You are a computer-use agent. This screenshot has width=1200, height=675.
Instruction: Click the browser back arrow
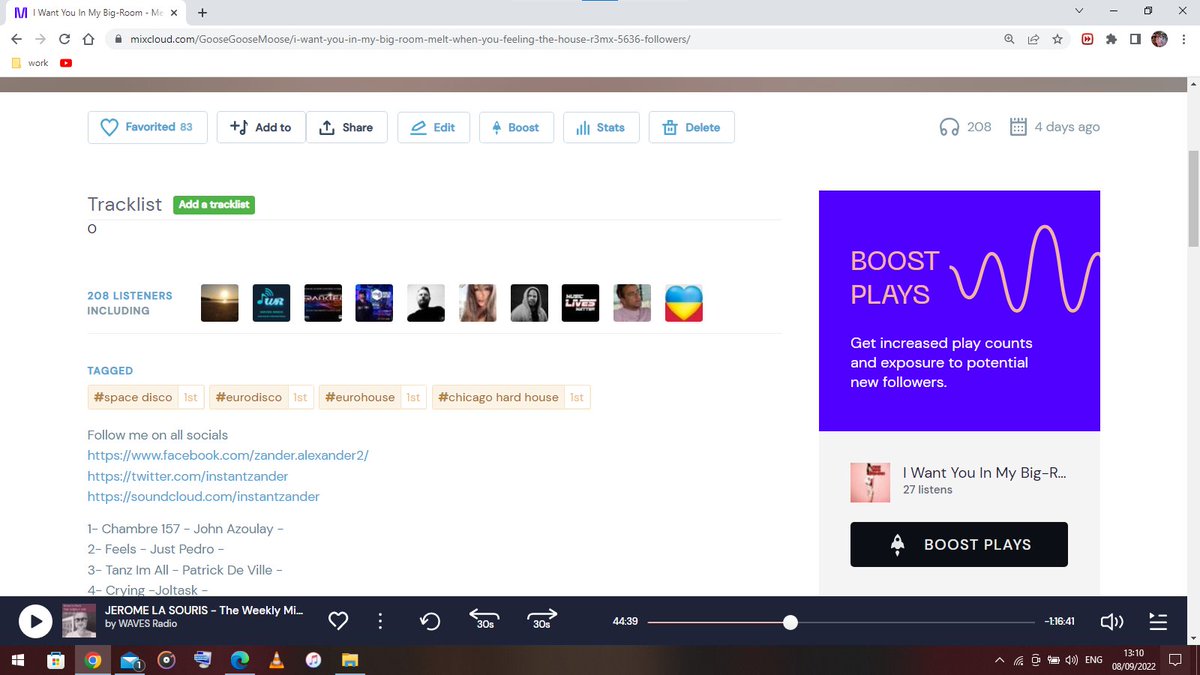[x=16, y=39]
